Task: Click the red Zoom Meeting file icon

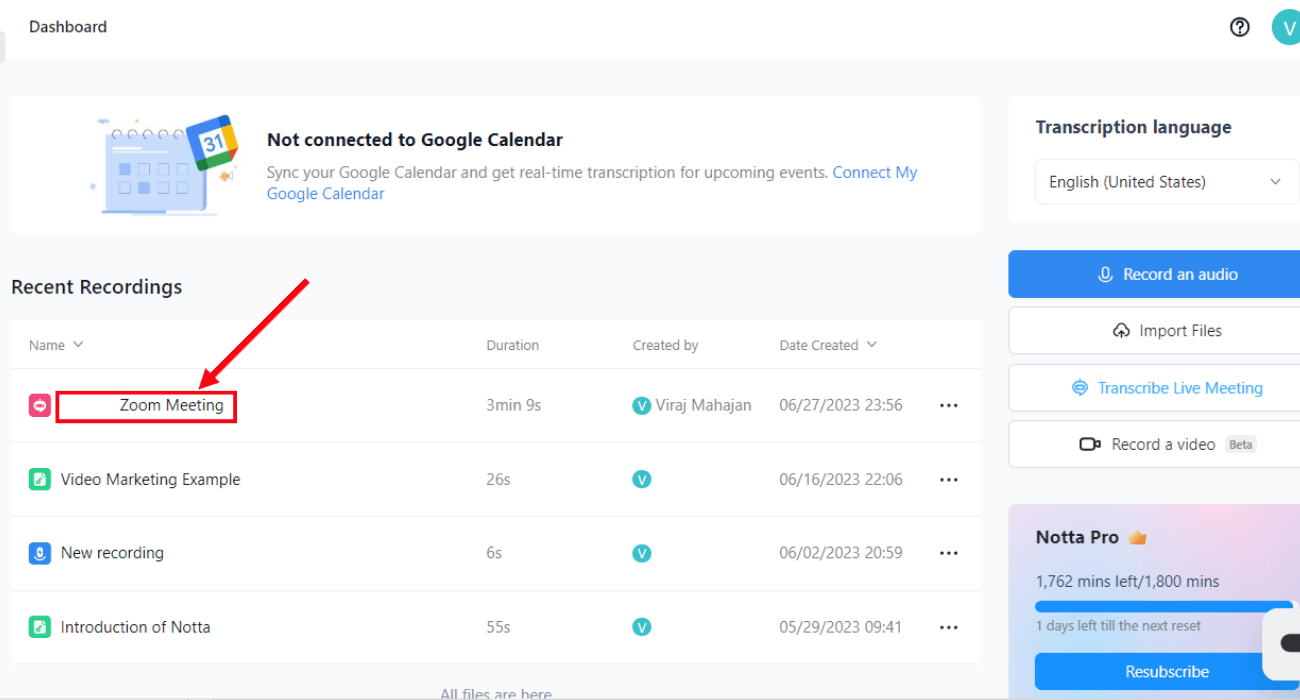Action: click(40, 405)
